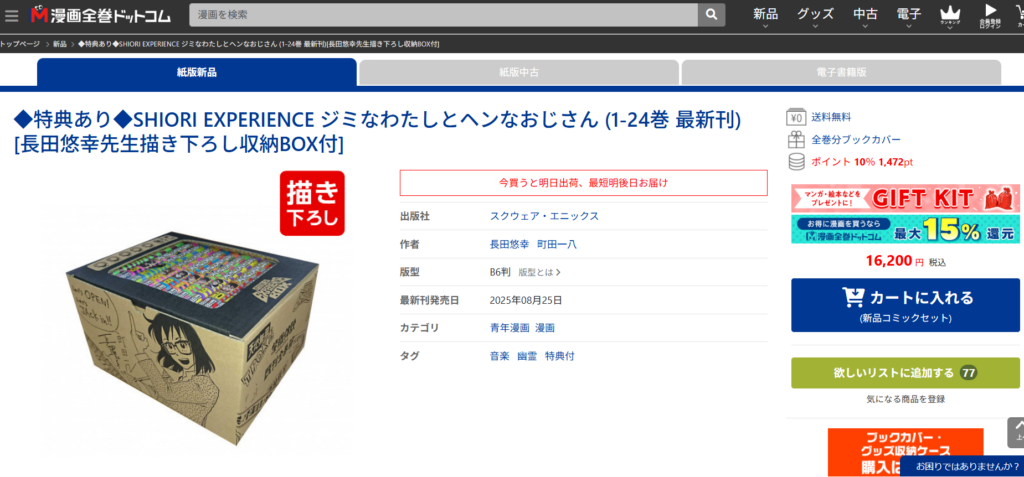Screen dimensions: 1024x477
Task: Expand the 版型とは explanation
Action: (x=539, y=272)
